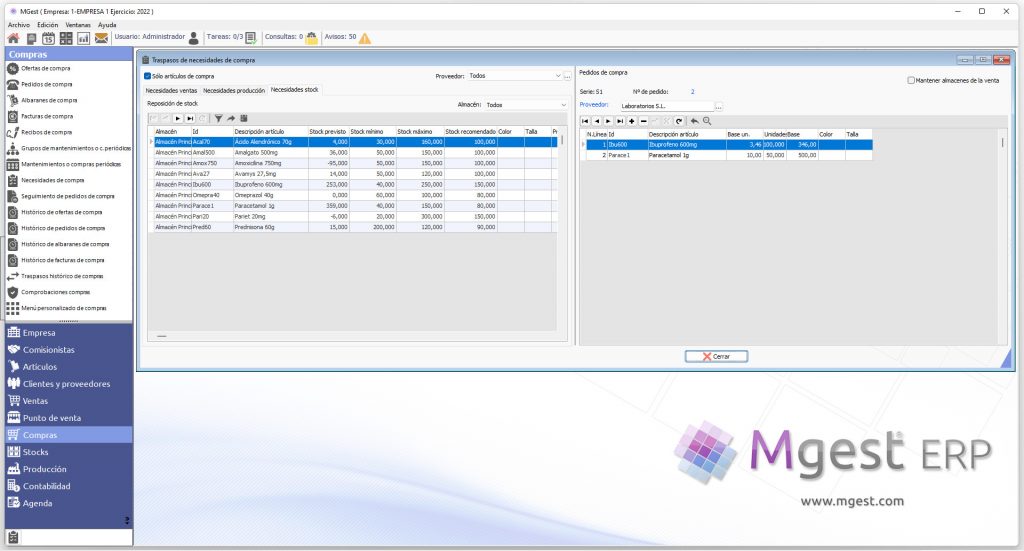Open the bar chart icon in toolbar
The image size is (1024, 551).
84,39
